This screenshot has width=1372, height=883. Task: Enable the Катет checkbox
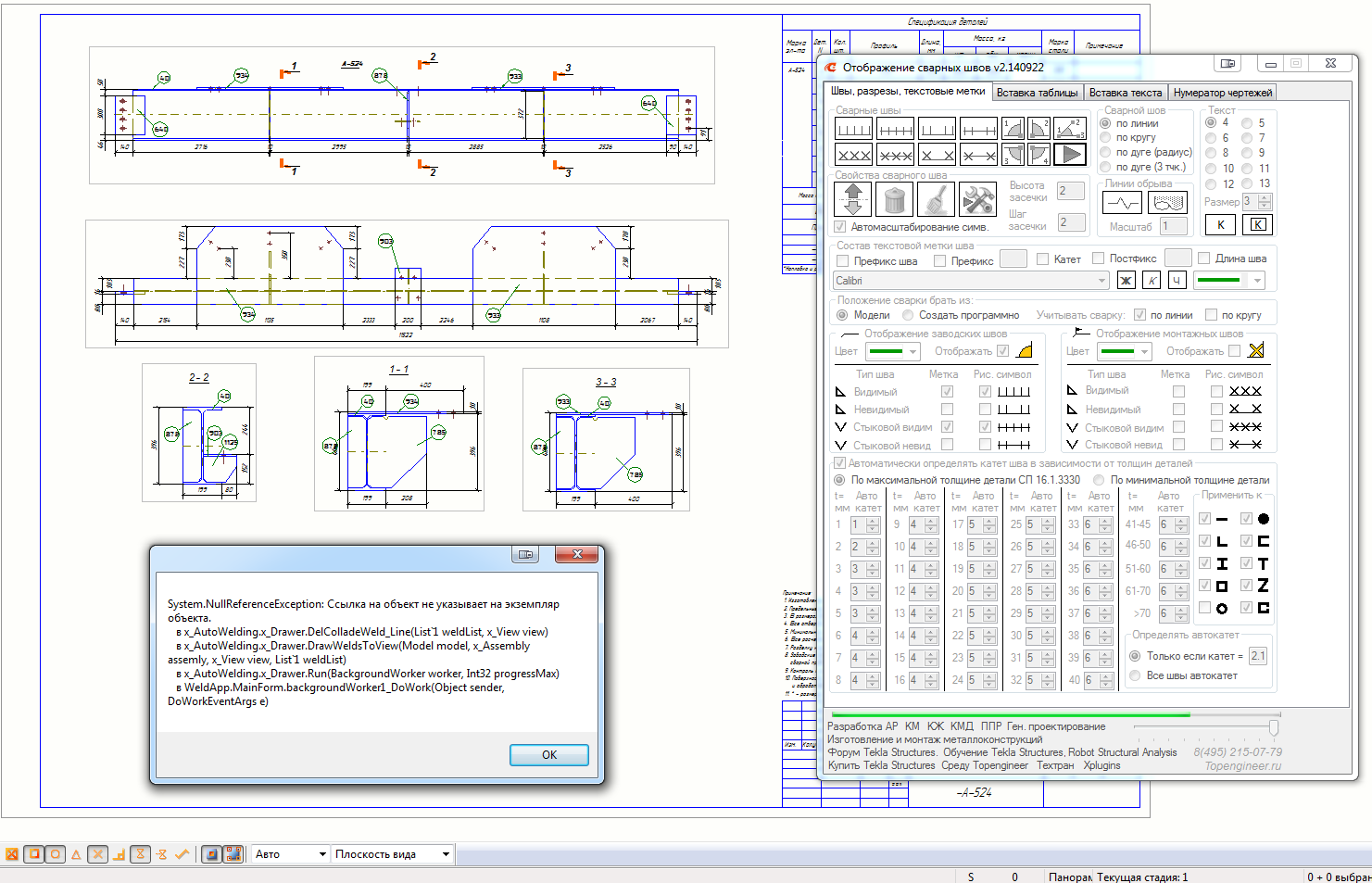(x=1042, y=259)
